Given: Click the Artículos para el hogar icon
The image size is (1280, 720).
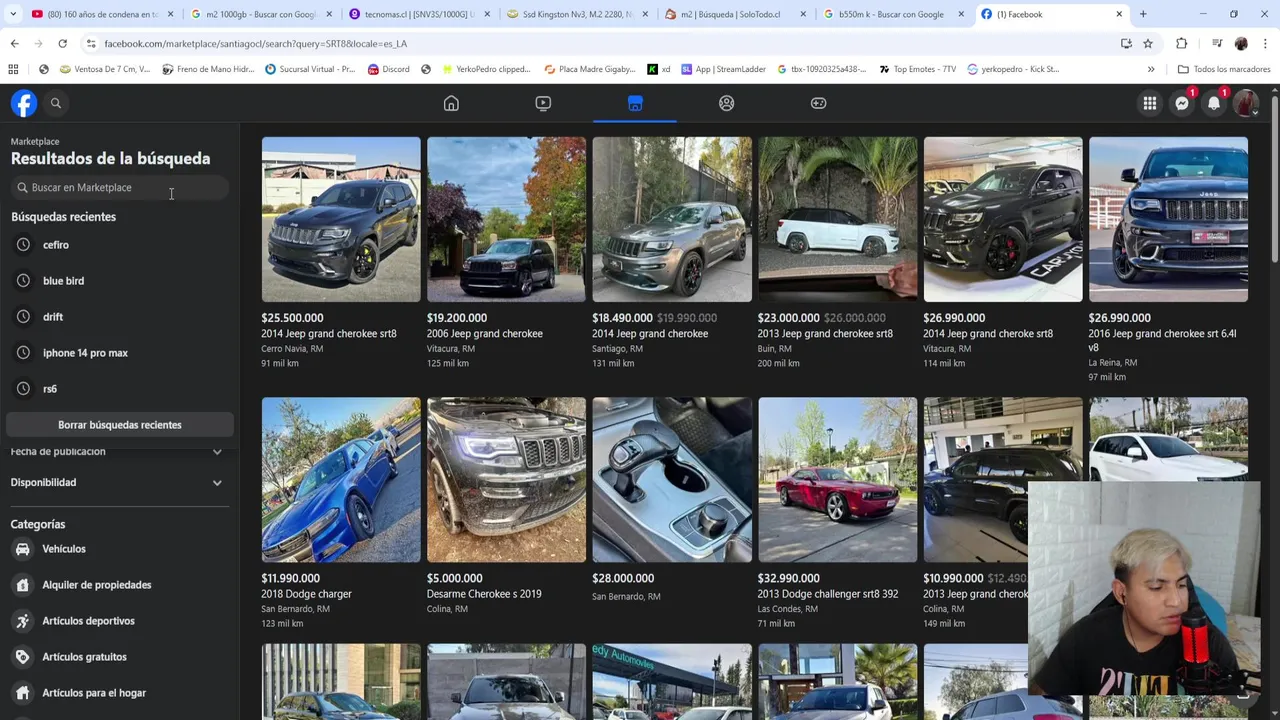Looking at the screenshot, I should [23, 693].
